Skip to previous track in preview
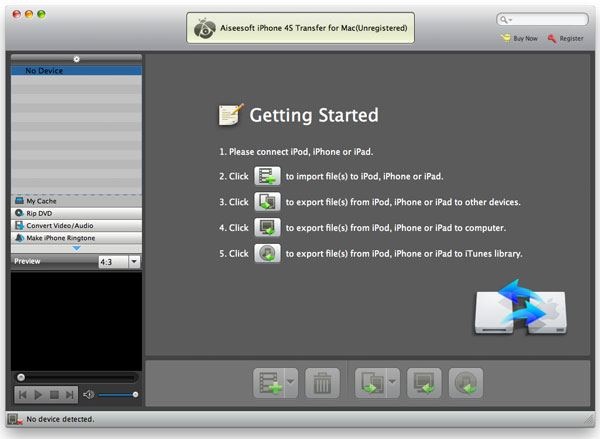The image size is (600, 439). coord(23,395)
